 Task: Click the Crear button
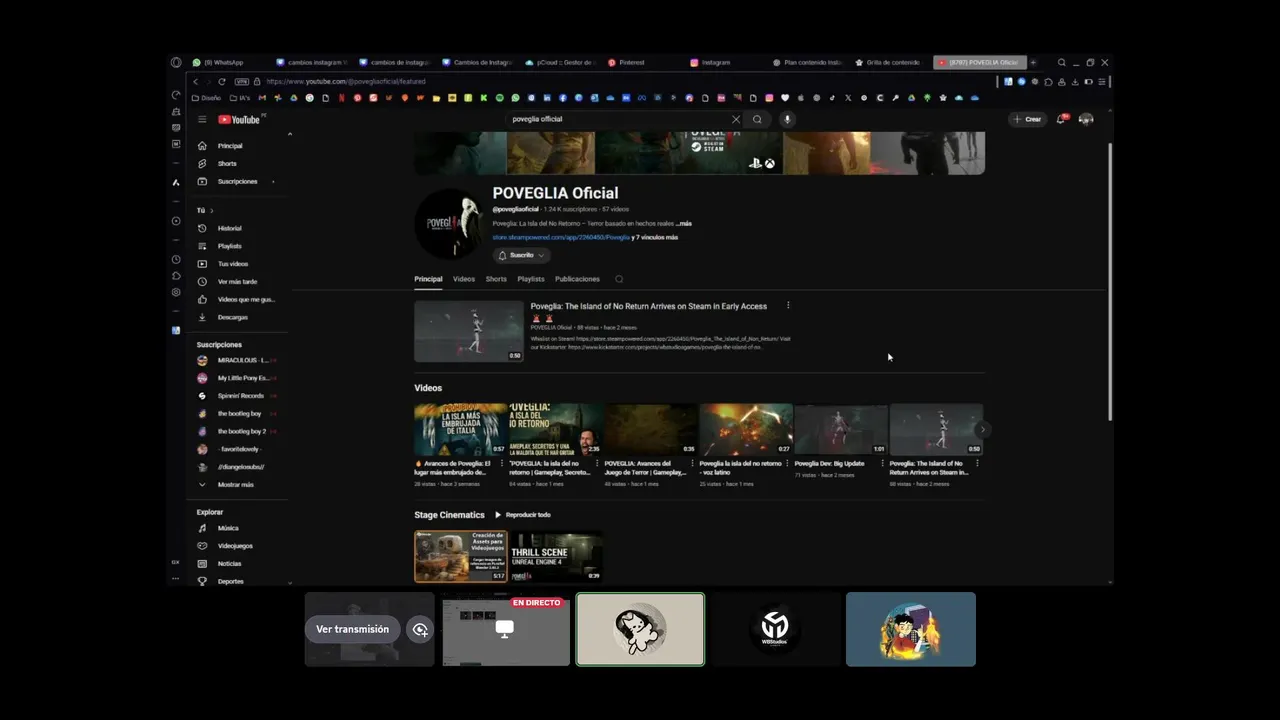pos(1027,119)
